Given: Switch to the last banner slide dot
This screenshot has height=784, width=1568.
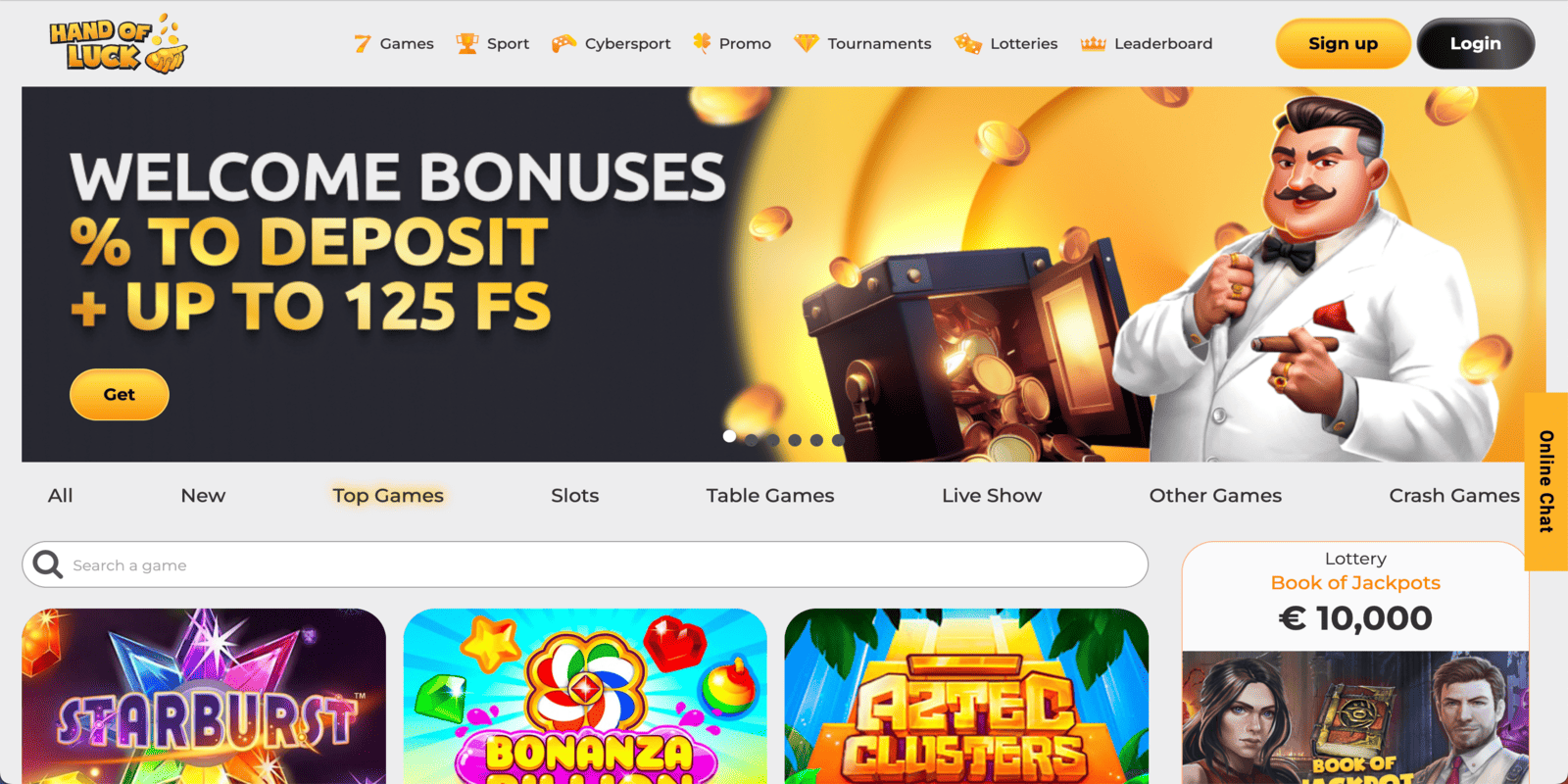Looking at the screenshot, I should coord(838,440).
